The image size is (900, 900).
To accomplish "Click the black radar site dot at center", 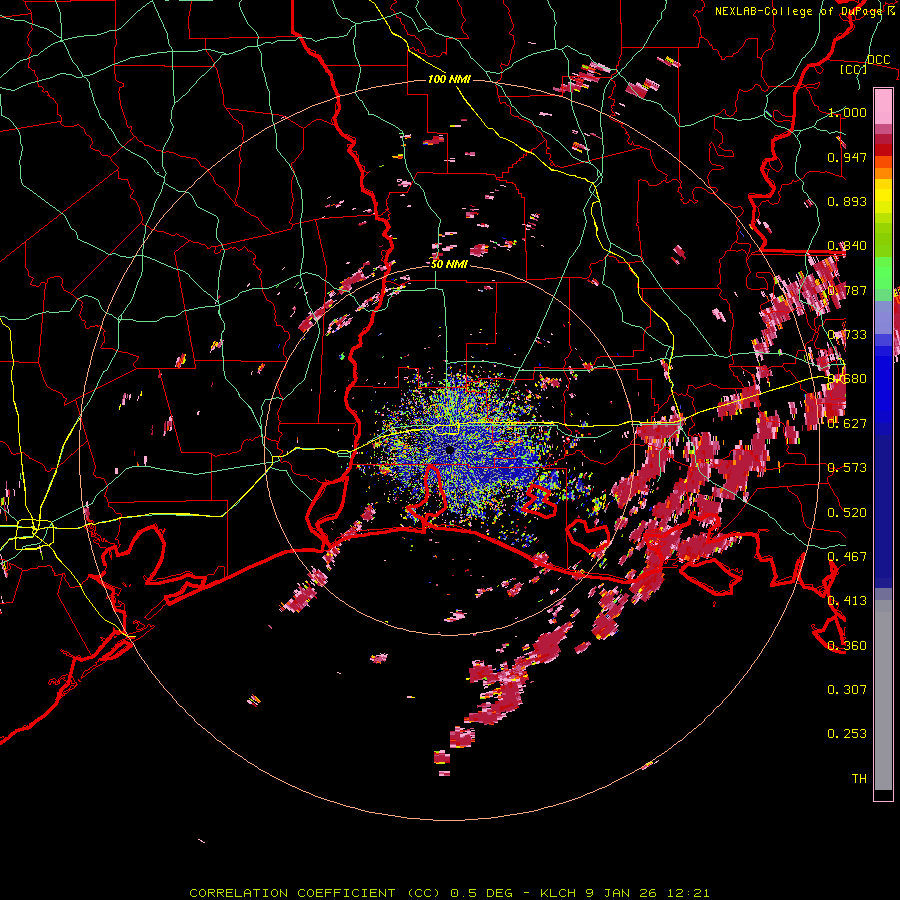I will (x=450, y=451).
